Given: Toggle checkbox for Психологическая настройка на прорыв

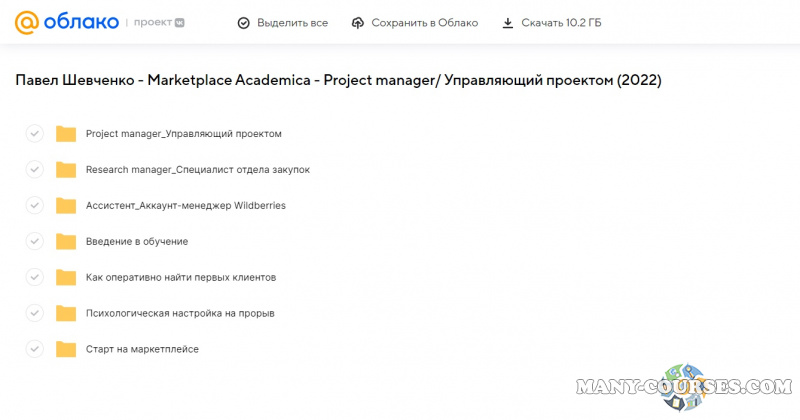Looking at the screenshot, I should tap(34, 313).
